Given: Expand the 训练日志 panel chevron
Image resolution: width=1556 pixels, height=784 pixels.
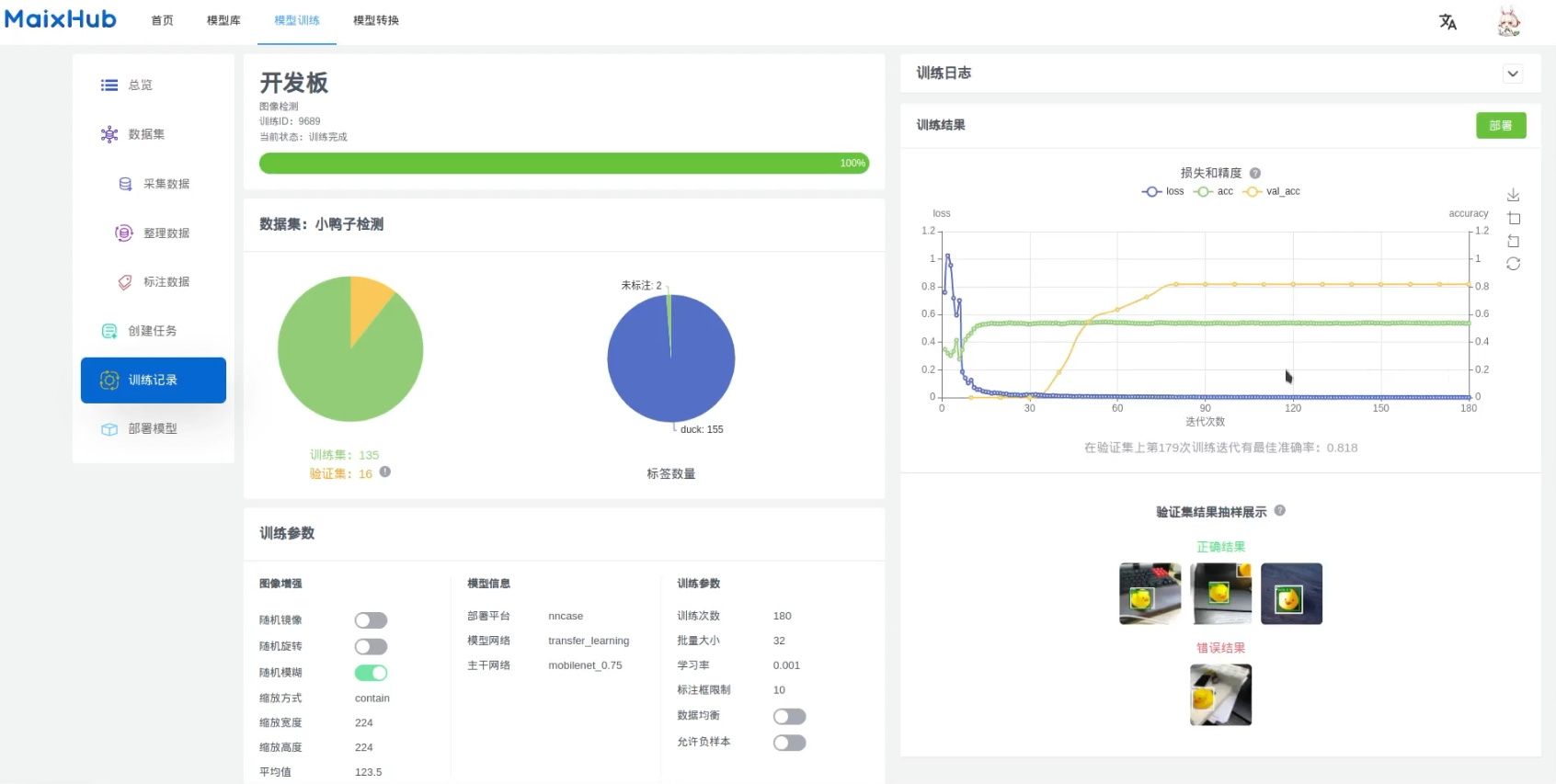Looking at the screenshot, I should click(x=1513, y=74).
